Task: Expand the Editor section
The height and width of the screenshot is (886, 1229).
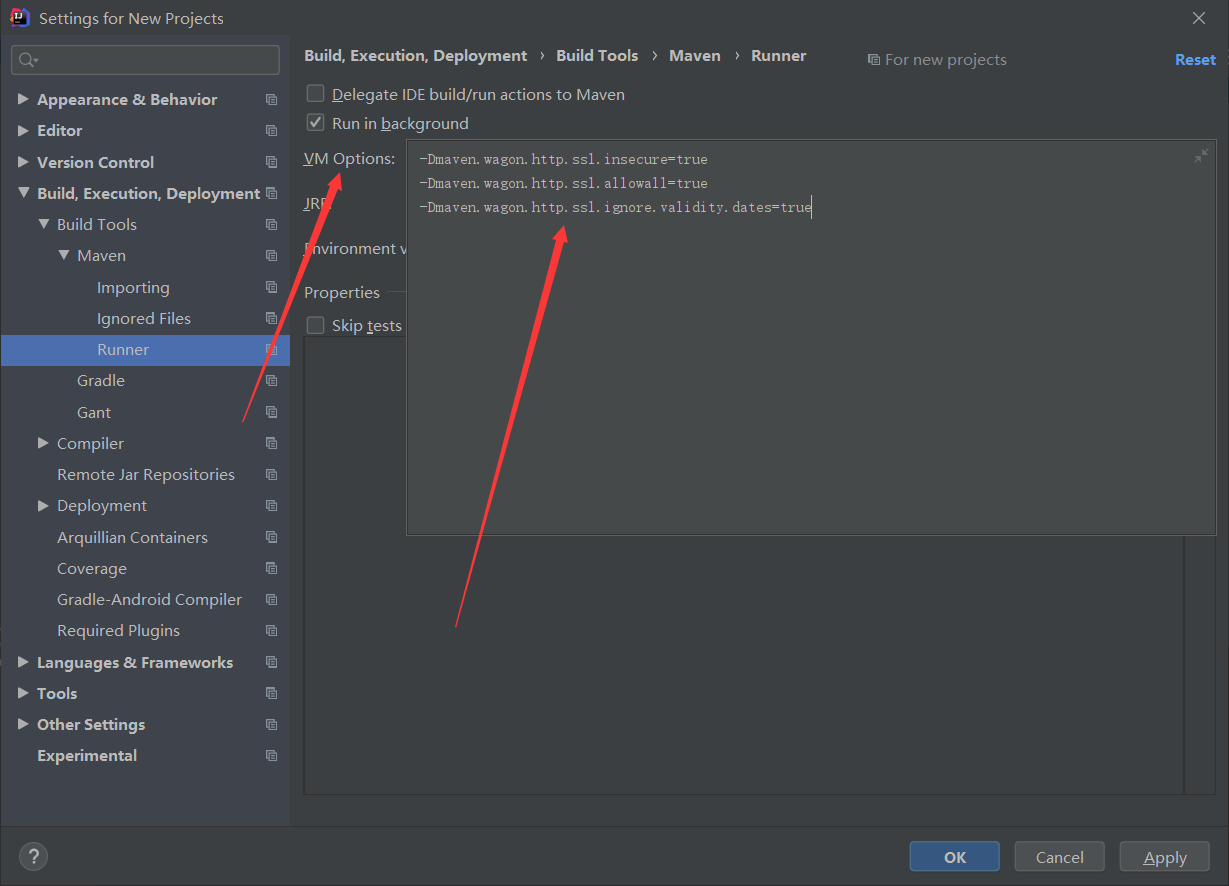Action: click(23, 130)
